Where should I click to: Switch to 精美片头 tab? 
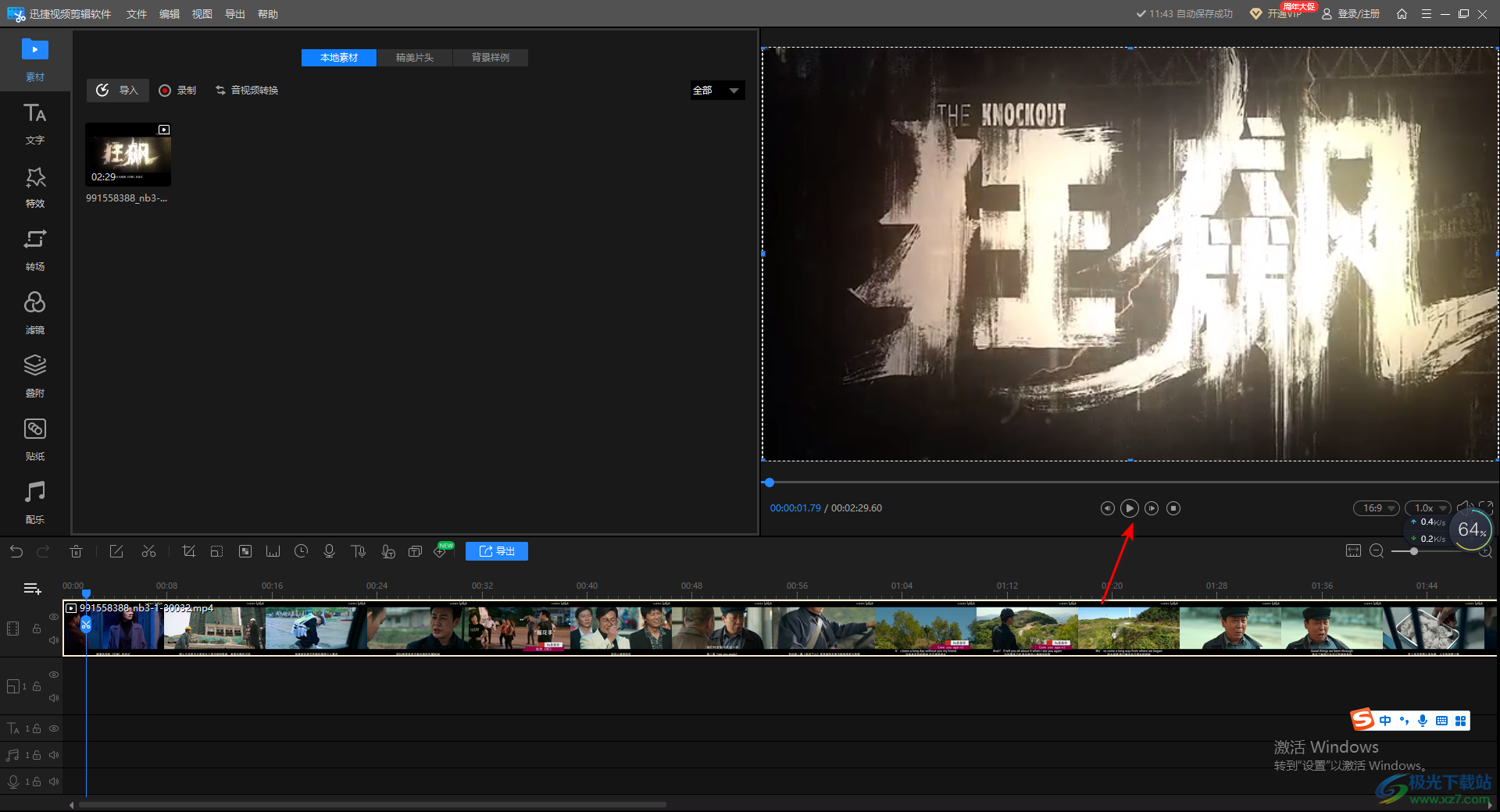tap(415, 58)
